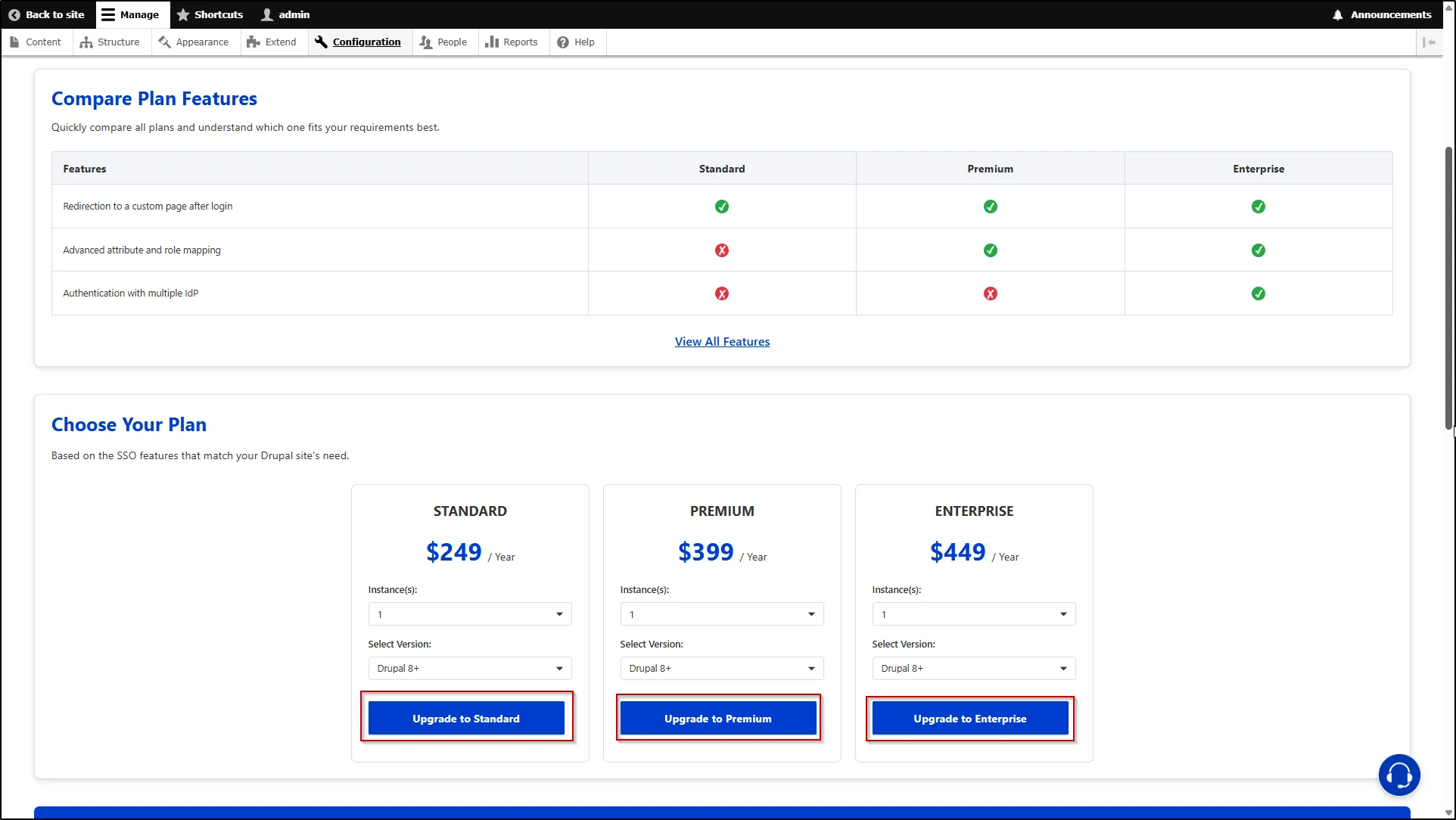This screenshot has width=1456, height=820.
Task: Click the Announcements bell icon
Action: (1337, 14)
